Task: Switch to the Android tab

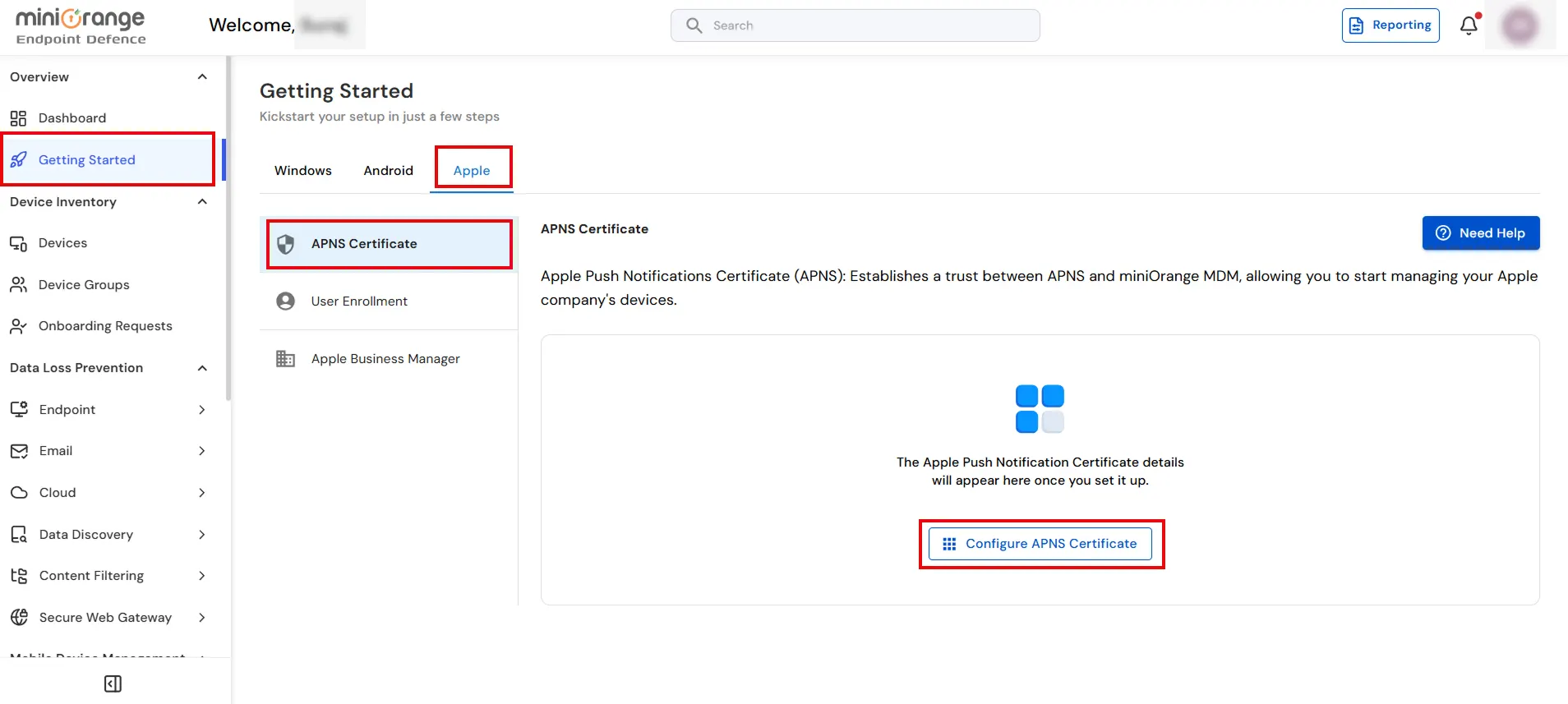Action: (x=389, y=171)
